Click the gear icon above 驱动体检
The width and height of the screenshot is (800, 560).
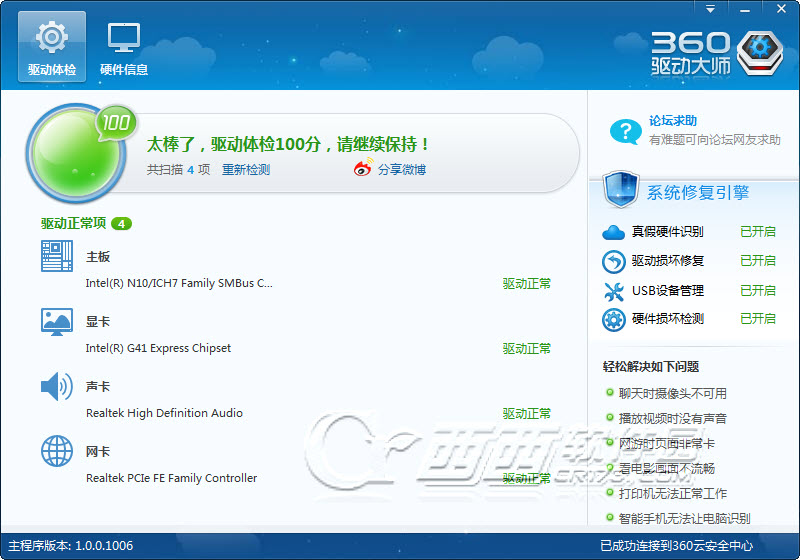[52, 37]
